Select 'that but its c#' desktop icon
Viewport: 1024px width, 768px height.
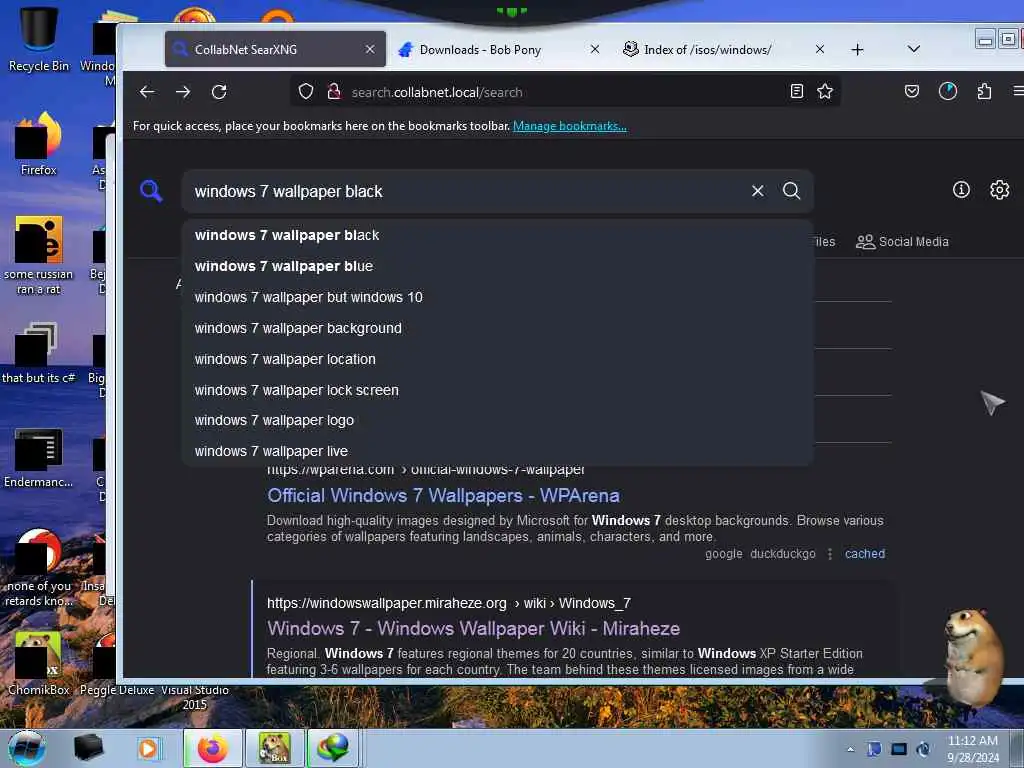click(x=39, y=353)
